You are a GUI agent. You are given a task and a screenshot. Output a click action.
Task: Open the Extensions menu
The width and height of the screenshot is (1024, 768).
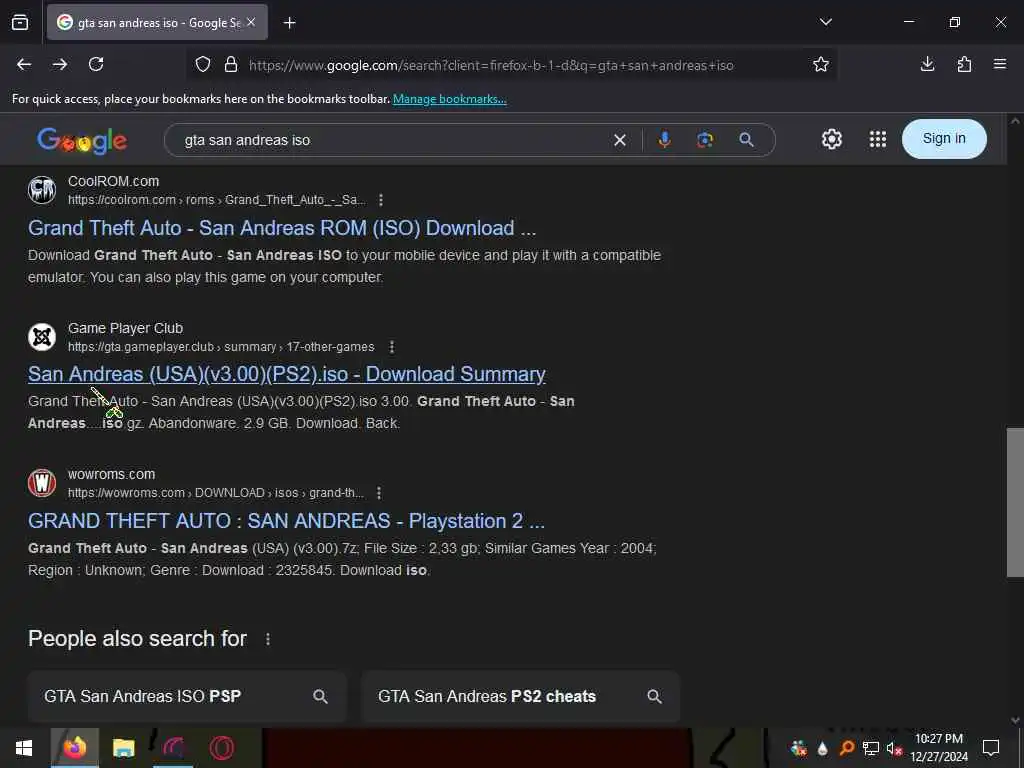[x=964, y=64]
